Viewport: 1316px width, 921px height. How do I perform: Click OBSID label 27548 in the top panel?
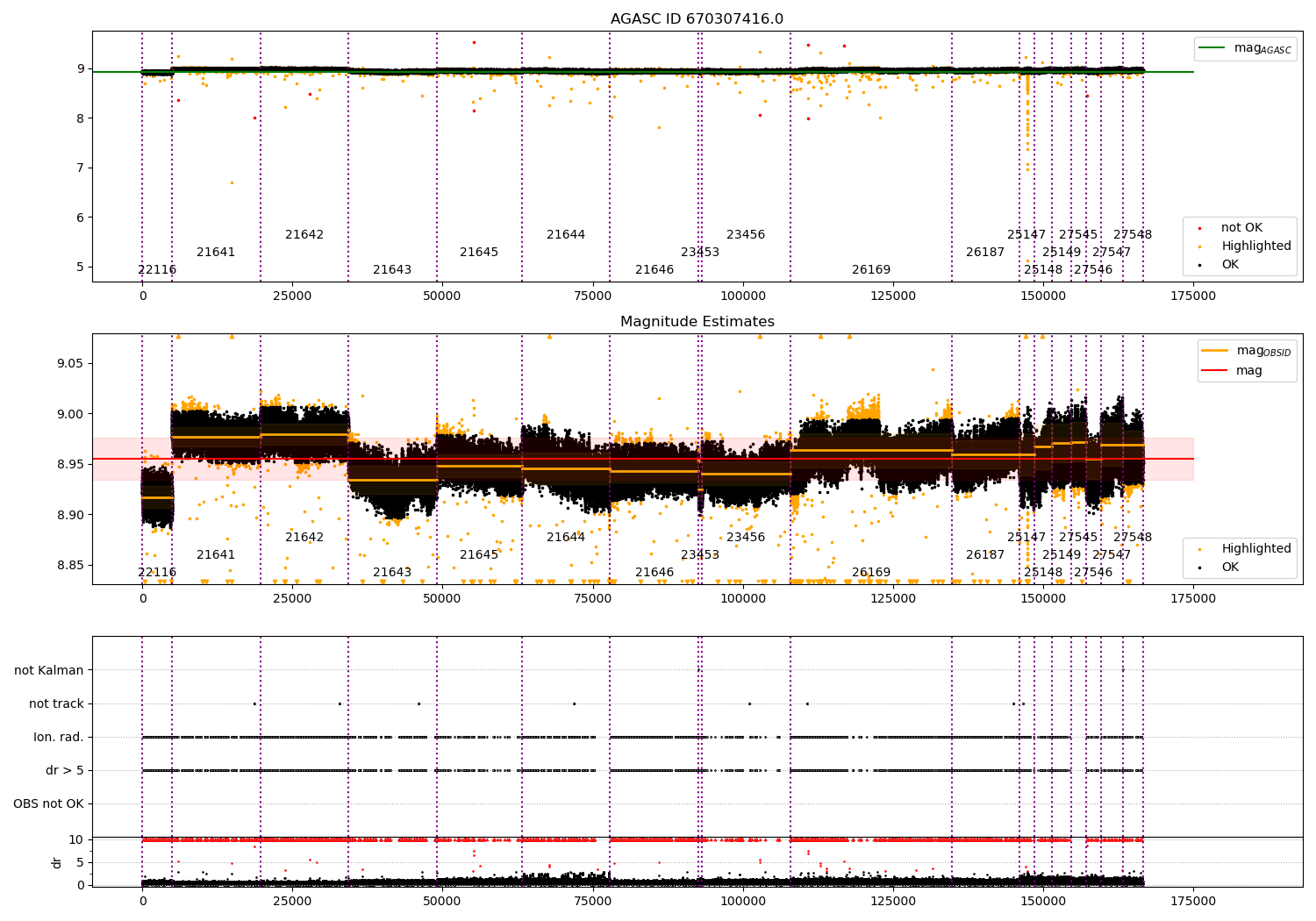click(1133, 234)
